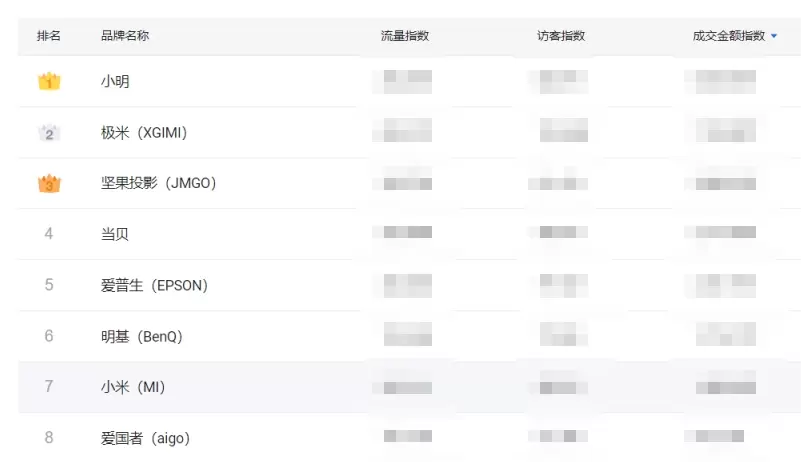Open the 极米 (XGIMI) brand entry

click(x=144, y=133)
